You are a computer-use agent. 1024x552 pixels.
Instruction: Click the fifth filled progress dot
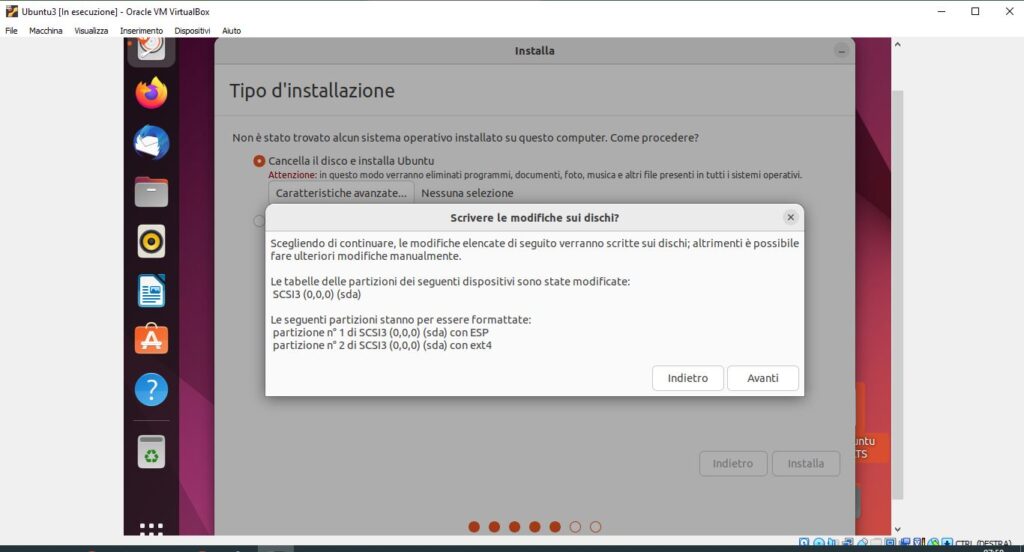pos(555,527)
